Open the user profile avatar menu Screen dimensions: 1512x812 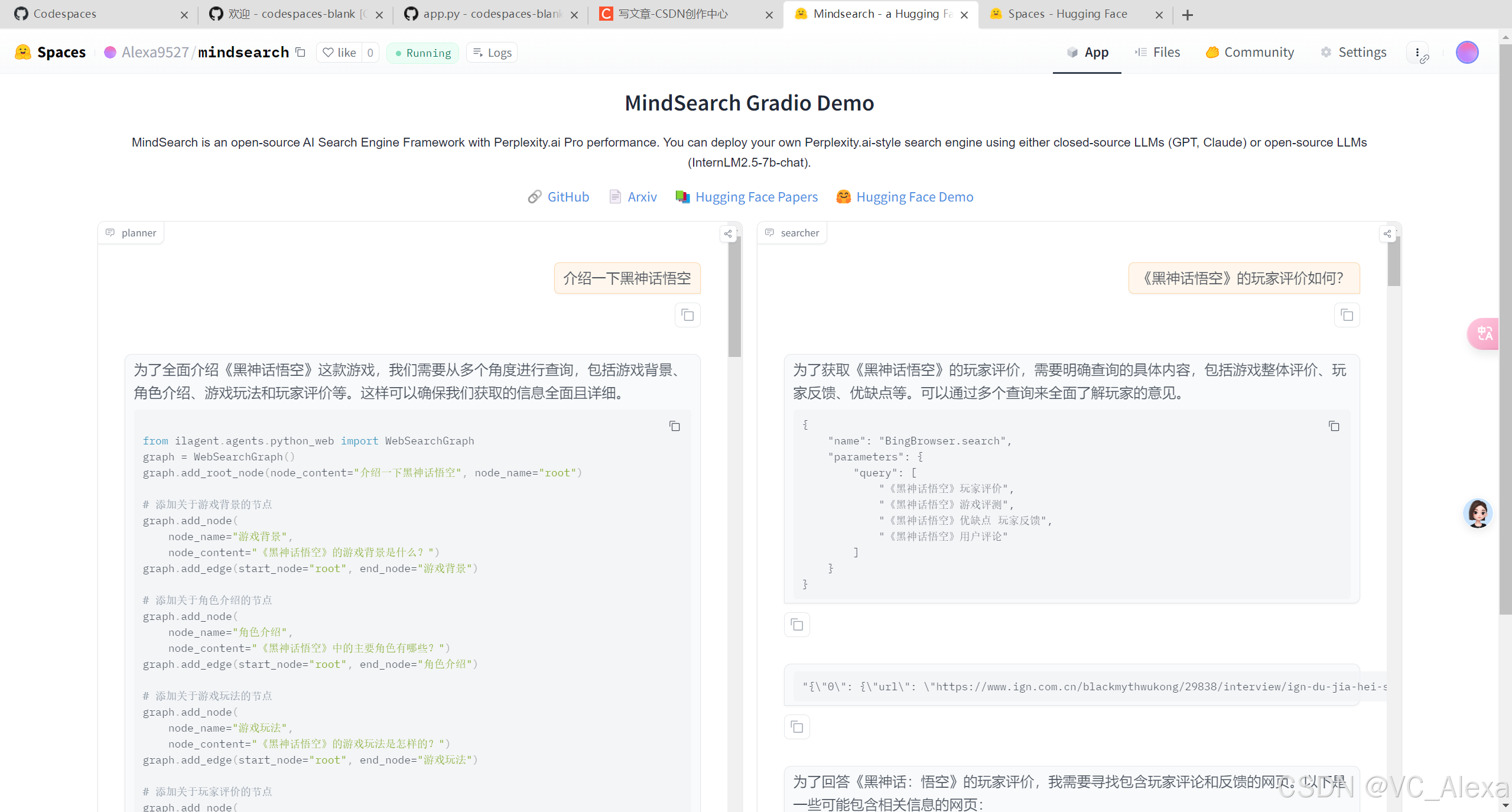pos(1467,52)
